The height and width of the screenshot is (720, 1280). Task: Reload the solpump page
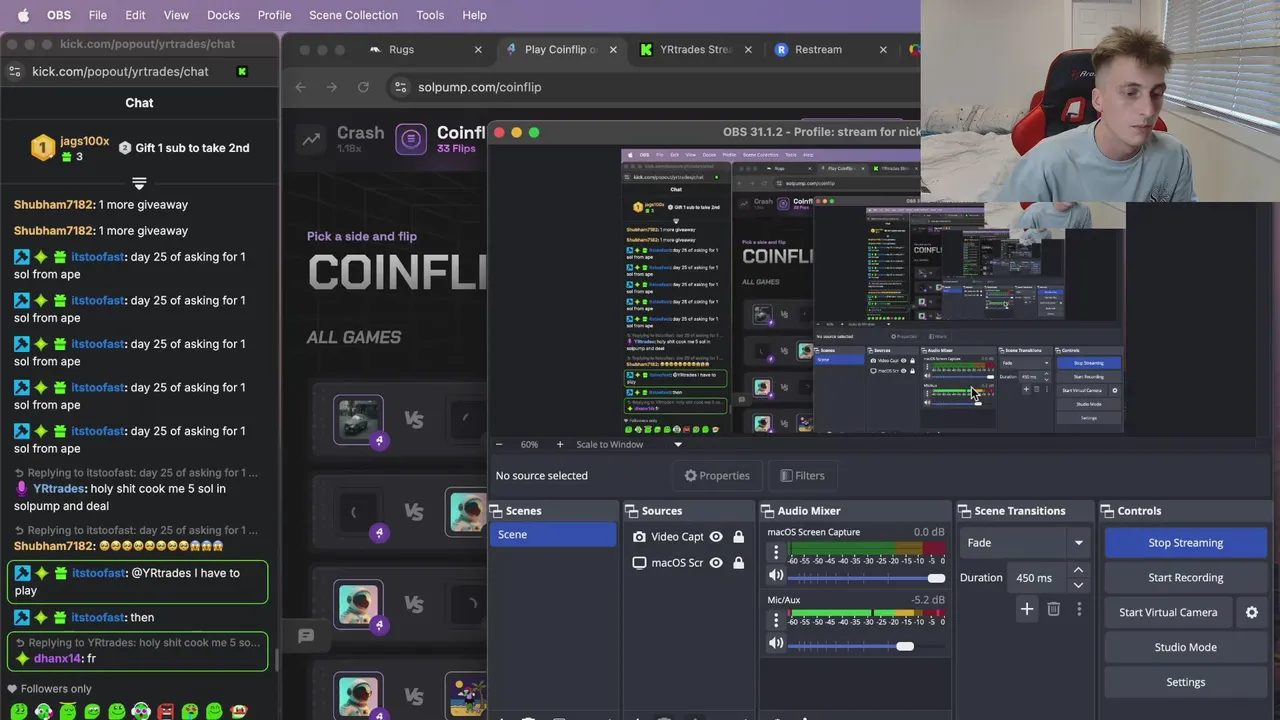click(x=363, y=87)
